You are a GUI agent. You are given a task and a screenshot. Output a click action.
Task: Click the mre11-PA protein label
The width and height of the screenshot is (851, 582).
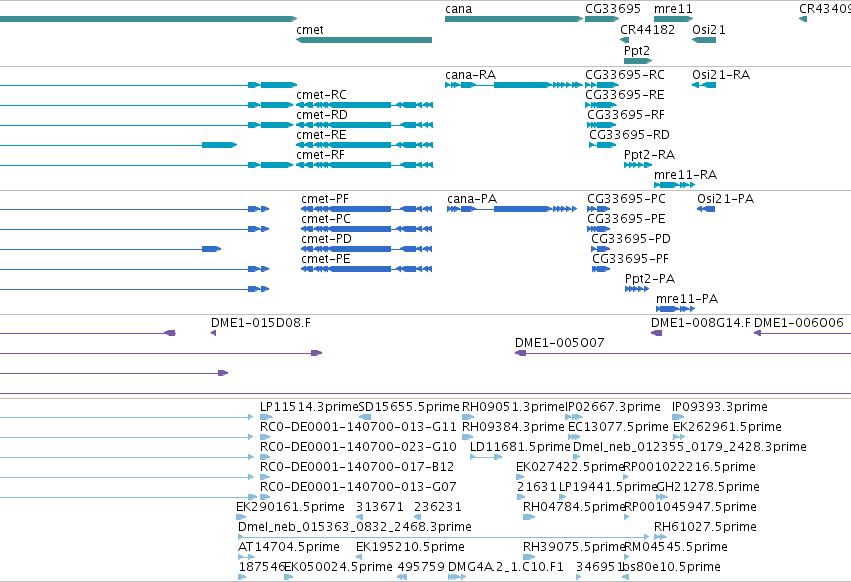point(687,299)
